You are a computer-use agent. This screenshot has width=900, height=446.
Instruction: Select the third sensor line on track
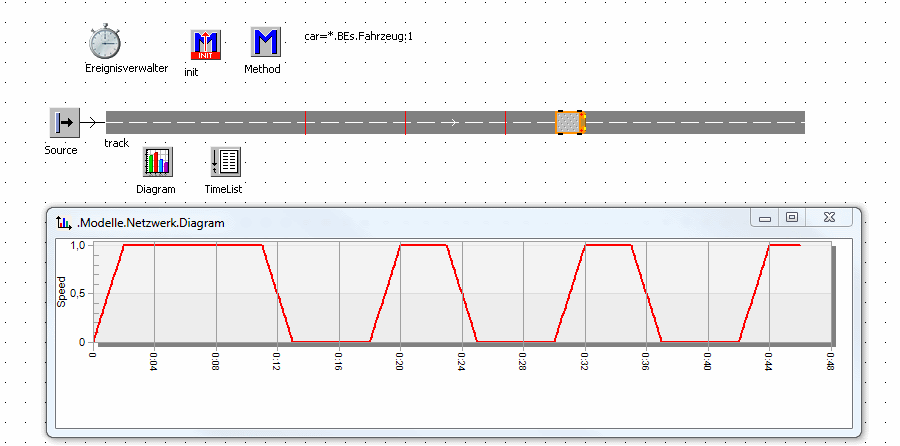tap(505, 123)
